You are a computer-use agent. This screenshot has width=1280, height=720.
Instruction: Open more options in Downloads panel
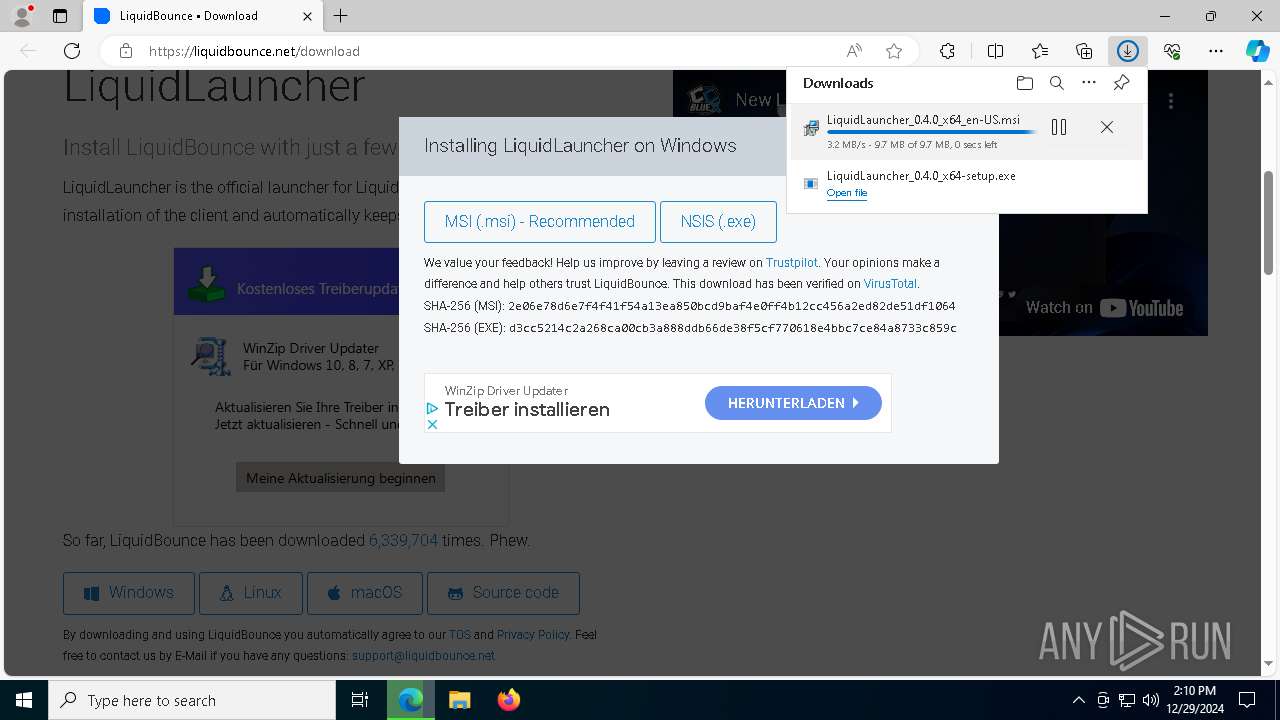(x=1089, y=83)
